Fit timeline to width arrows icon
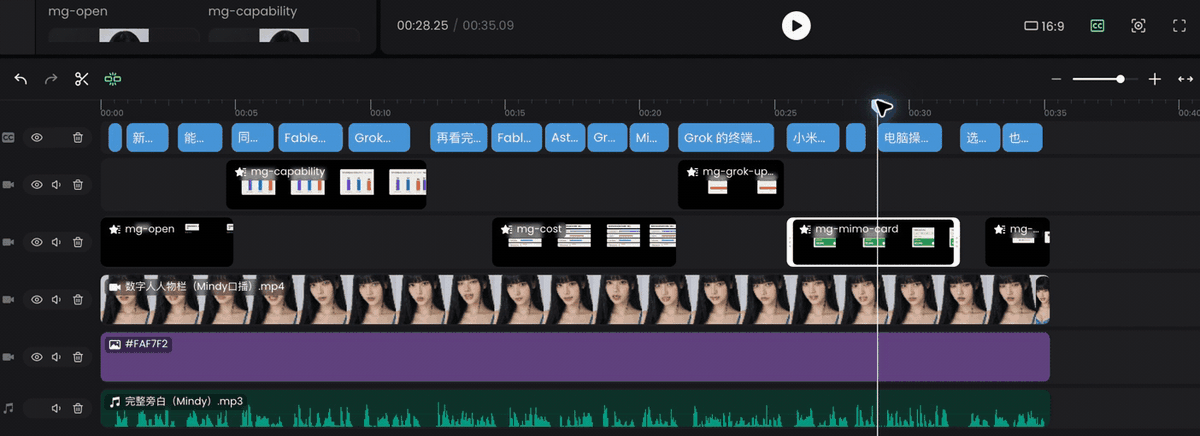This screenshot has width=1200, height=436. coord(1185,79)
